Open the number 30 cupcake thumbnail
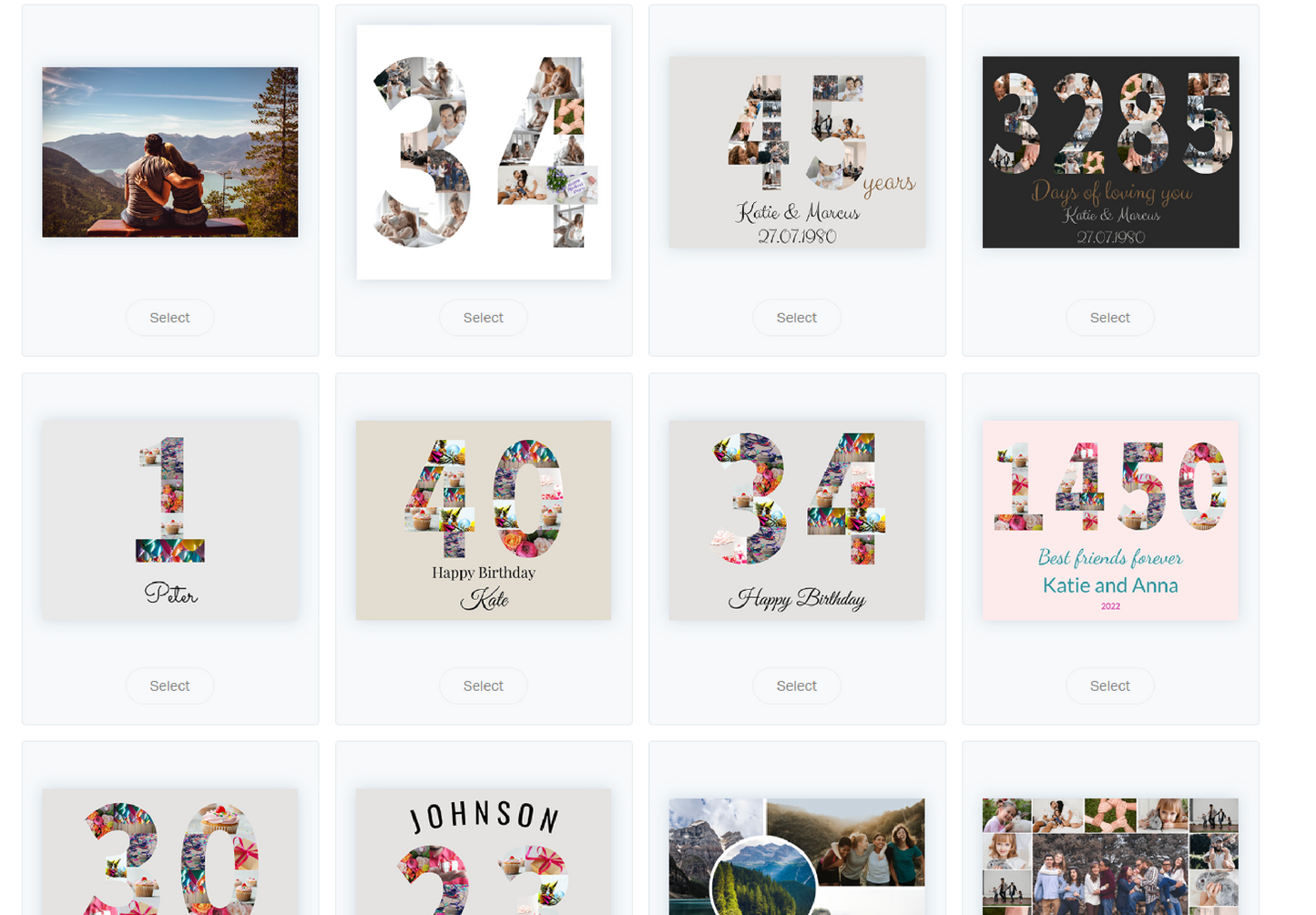This screenshot has height=915, width=1316. [170, 852]
